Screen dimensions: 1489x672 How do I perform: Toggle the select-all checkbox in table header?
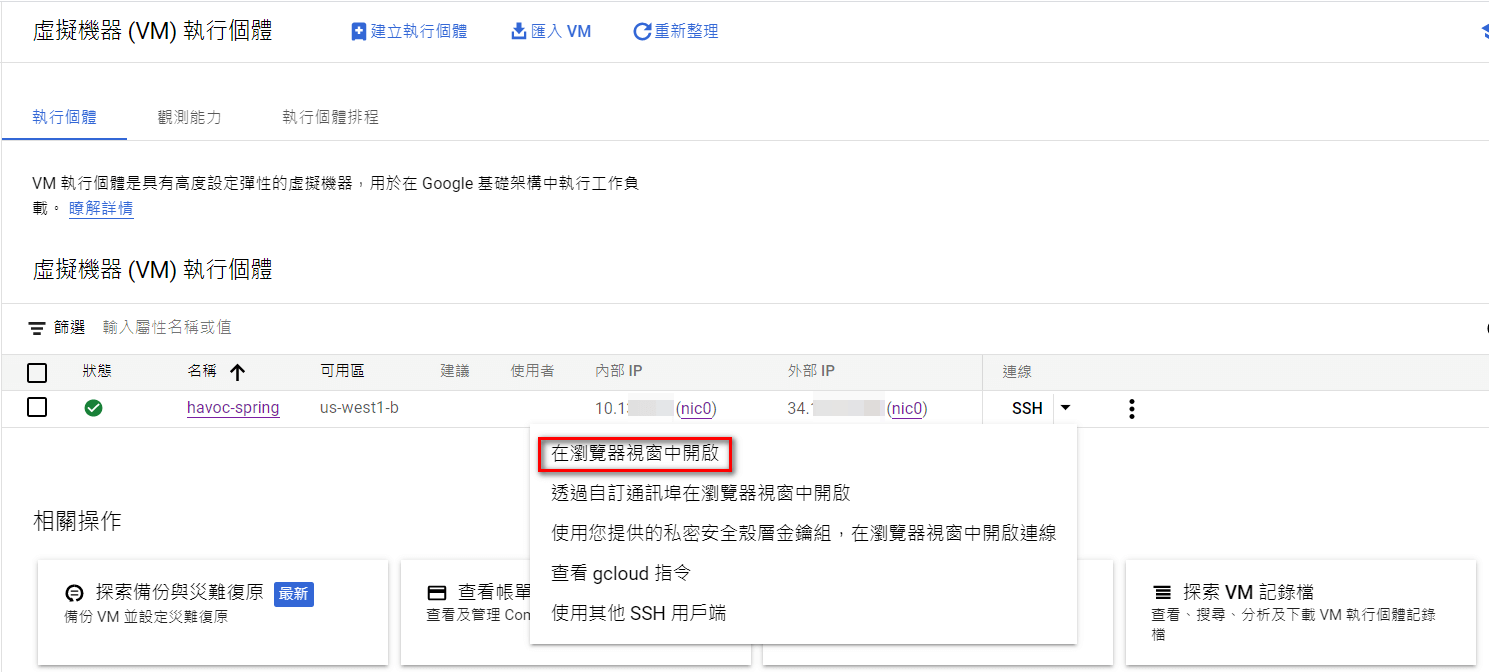pos(37,373)
